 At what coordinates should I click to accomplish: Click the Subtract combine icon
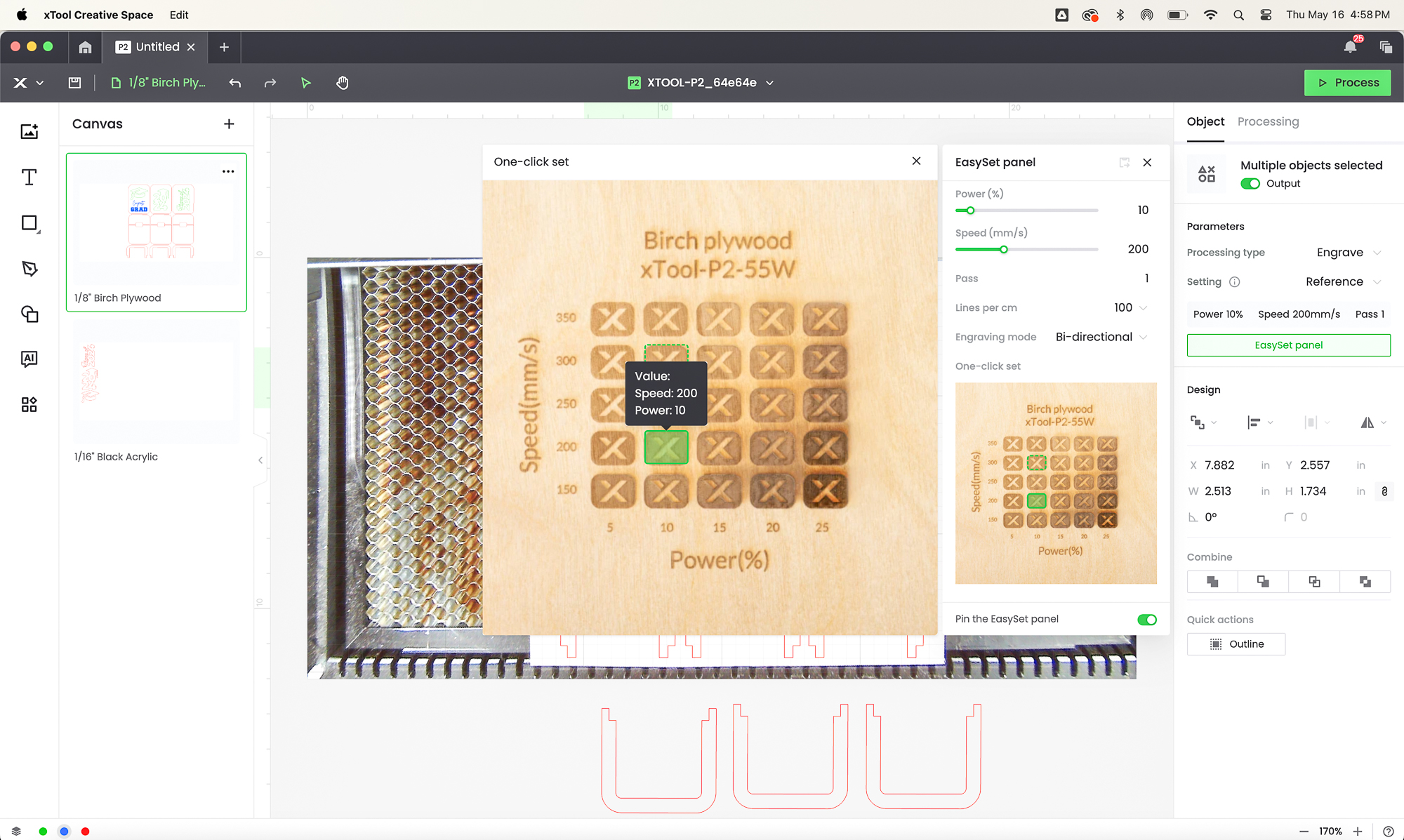pos(1263,582)
